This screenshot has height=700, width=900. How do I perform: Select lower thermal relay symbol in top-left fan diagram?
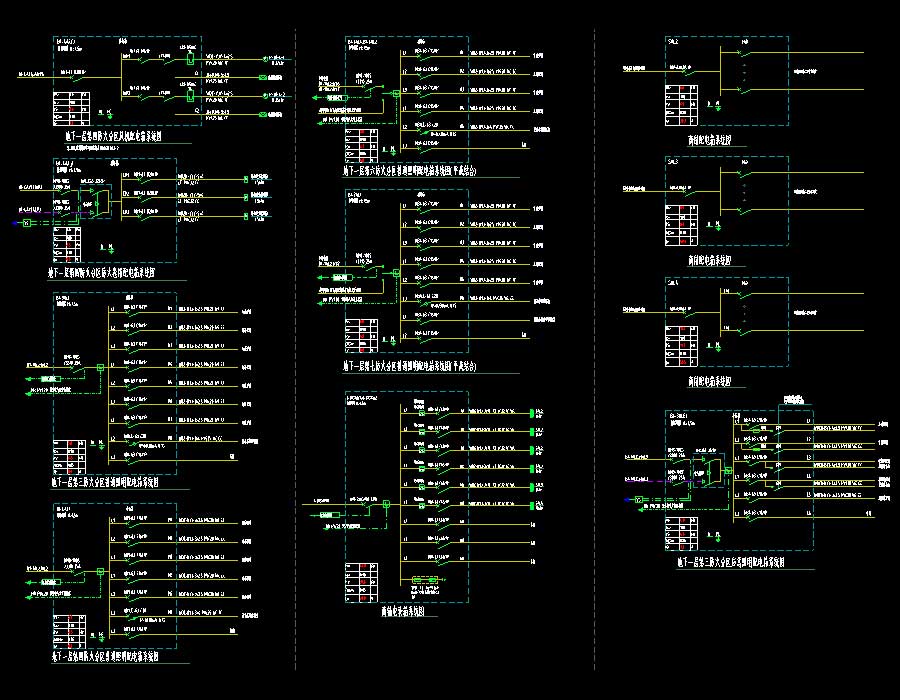coord(190,98)
